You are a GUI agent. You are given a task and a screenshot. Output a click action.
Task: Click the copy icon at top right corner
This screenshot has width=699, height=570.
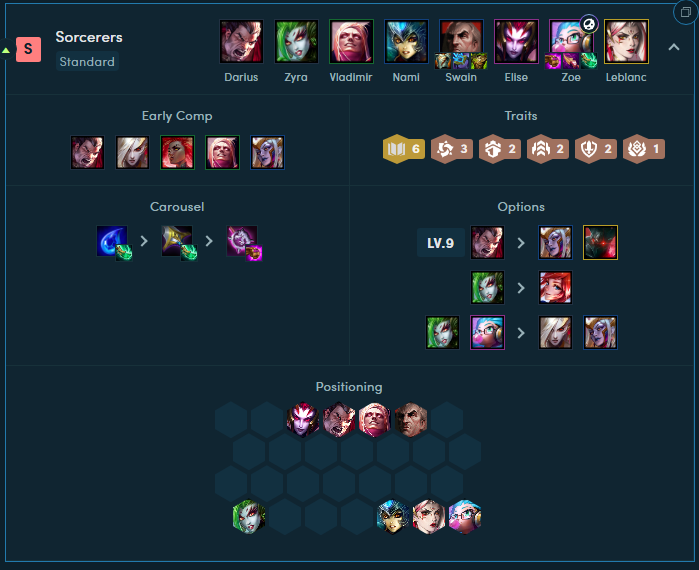coord(686,12)
